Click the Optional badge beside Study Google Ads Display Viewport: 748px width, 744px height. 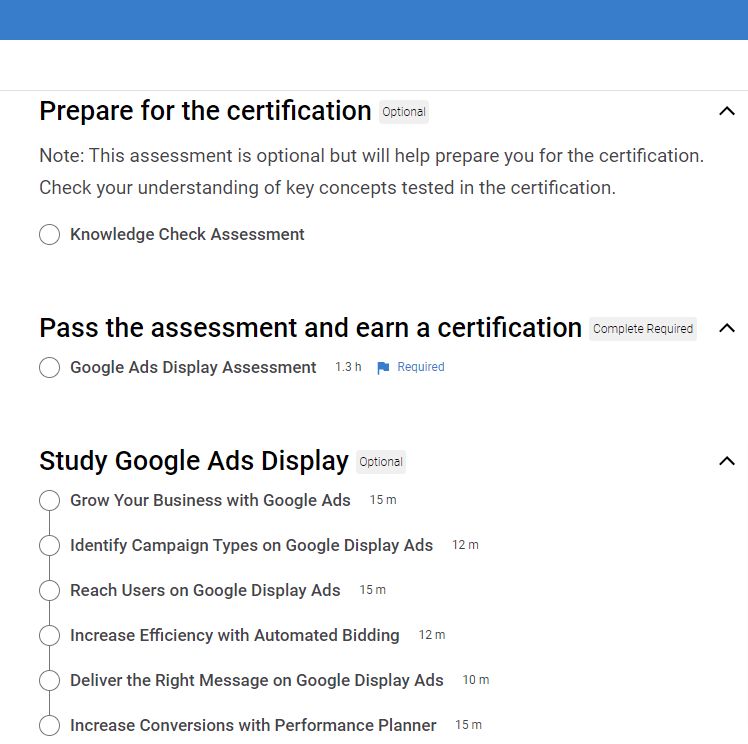coord(381,462)
